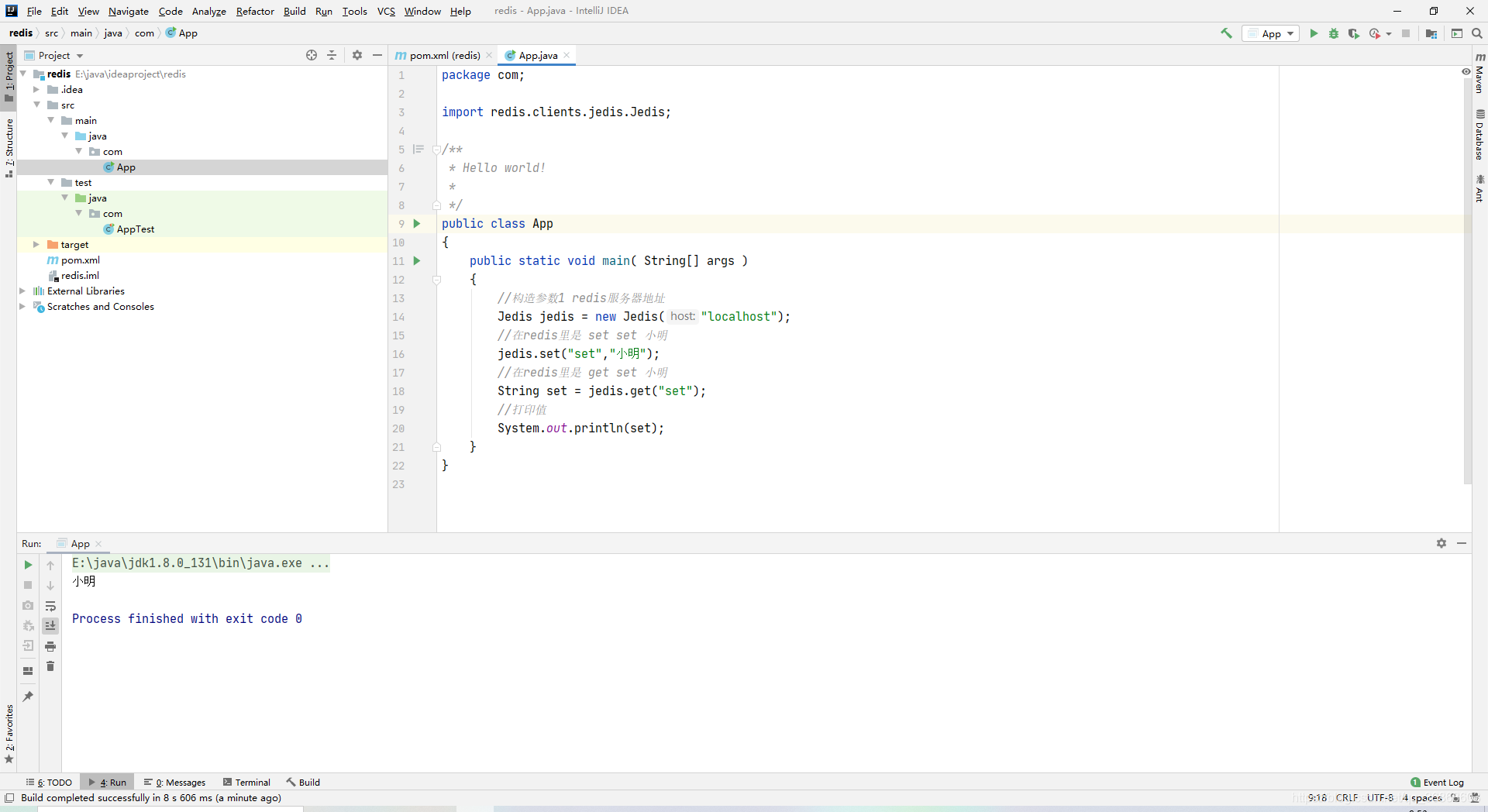The height and width of the screenshot is (812, 1488).
Task: Hide the Run tool window
Action: pyautogui.click(x=1462, y=543)
